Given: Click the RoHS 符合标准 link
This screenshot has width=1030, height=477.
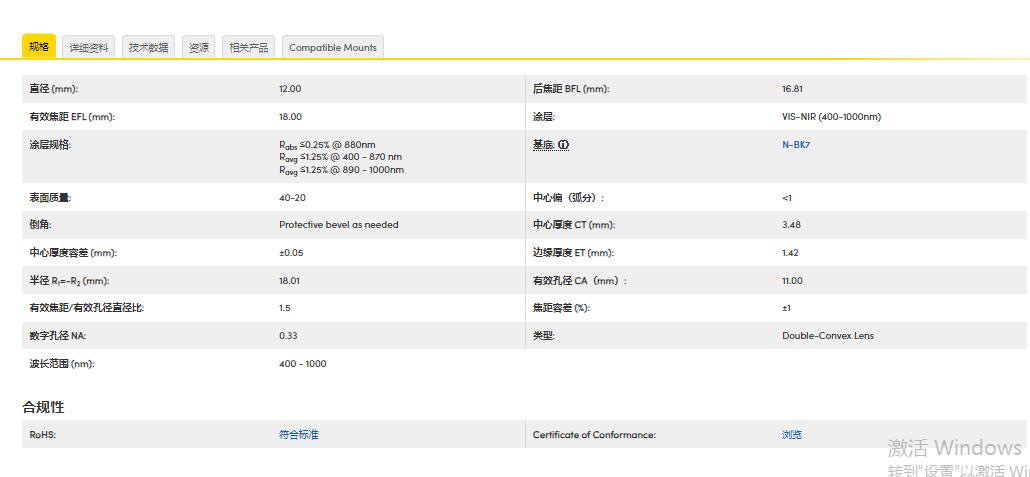Looking at the screenshot, I should coord(298,435).
